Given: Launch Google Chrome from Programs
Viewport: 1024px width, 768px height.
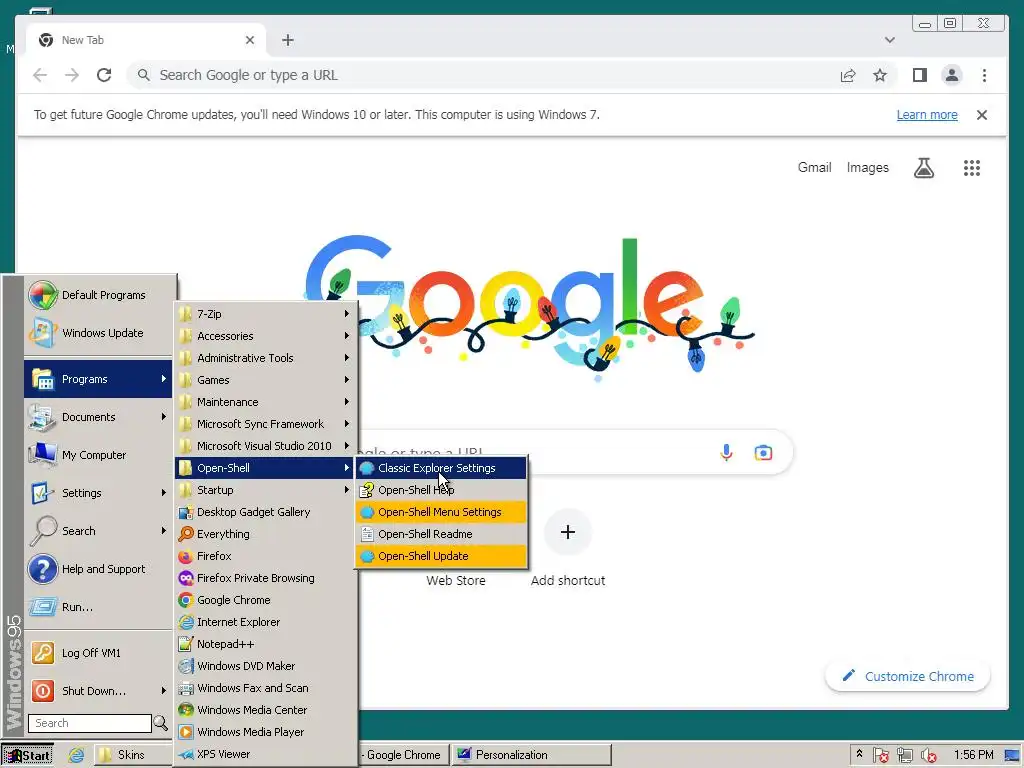Looking at the screenshot, I should tap(266, 600).
